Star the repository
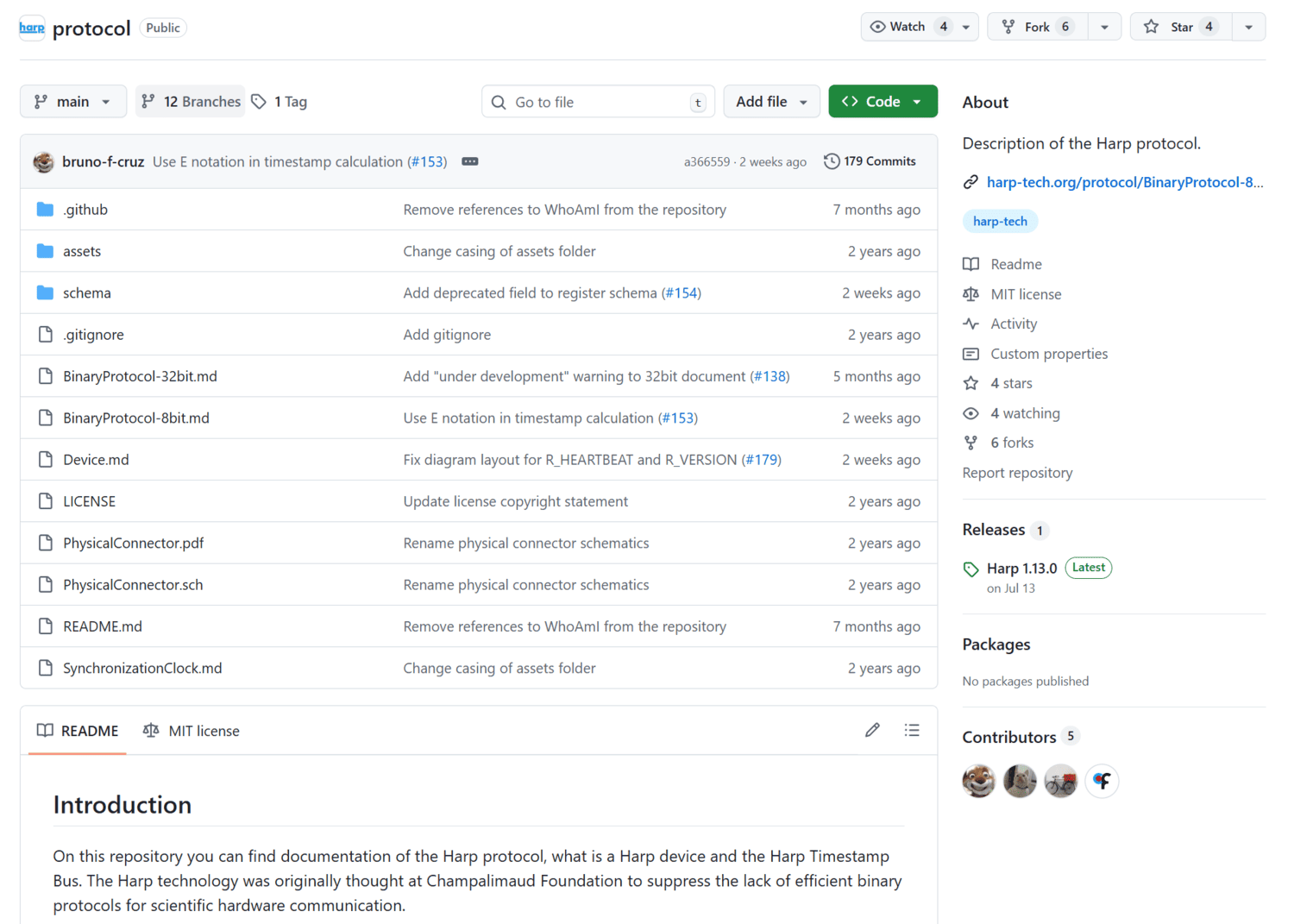This screenshot has width=1294, height=924. point(1182,27)
